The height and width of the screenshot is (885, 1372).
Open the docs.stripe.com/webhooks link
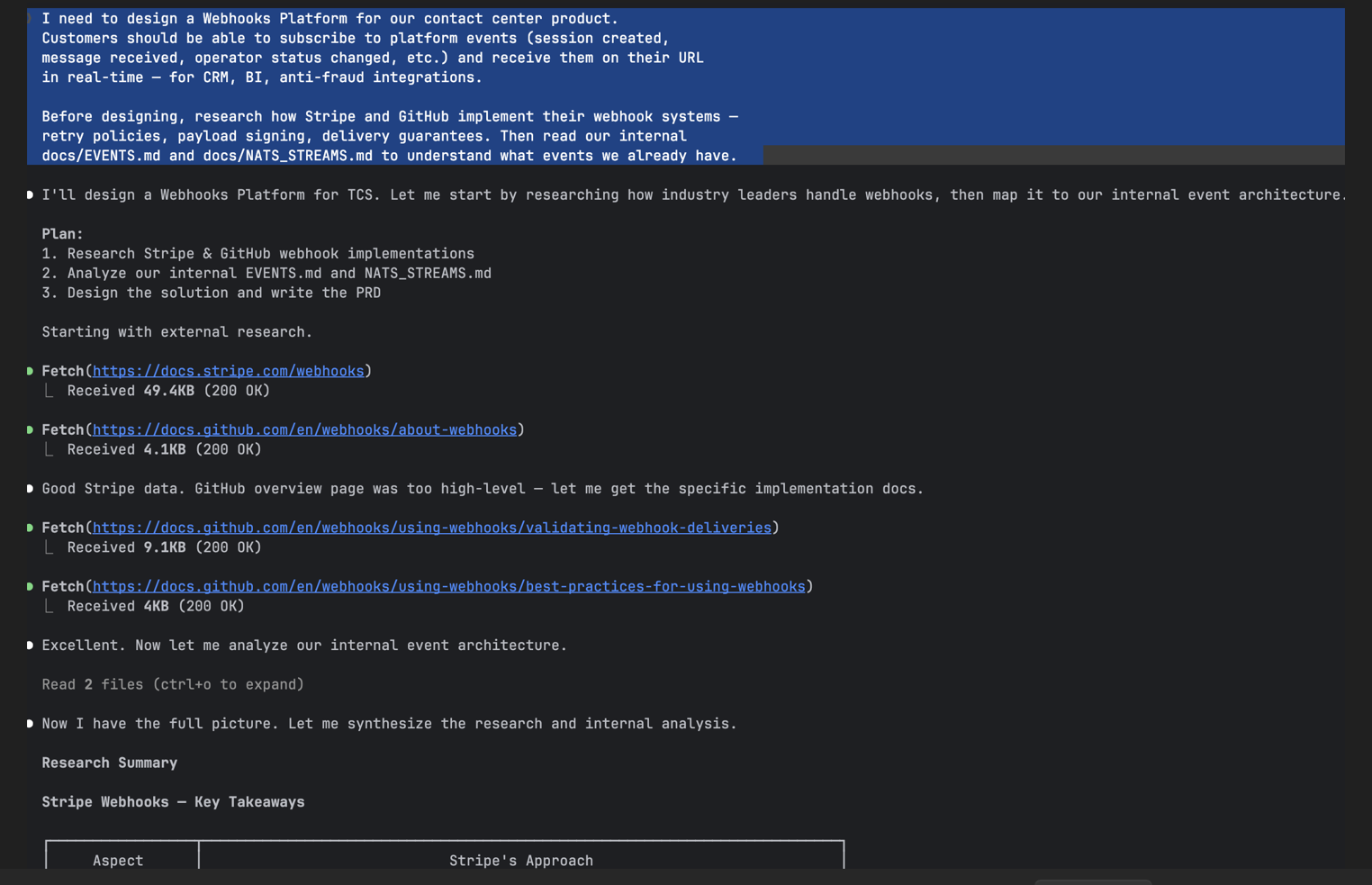coord(228,371)
